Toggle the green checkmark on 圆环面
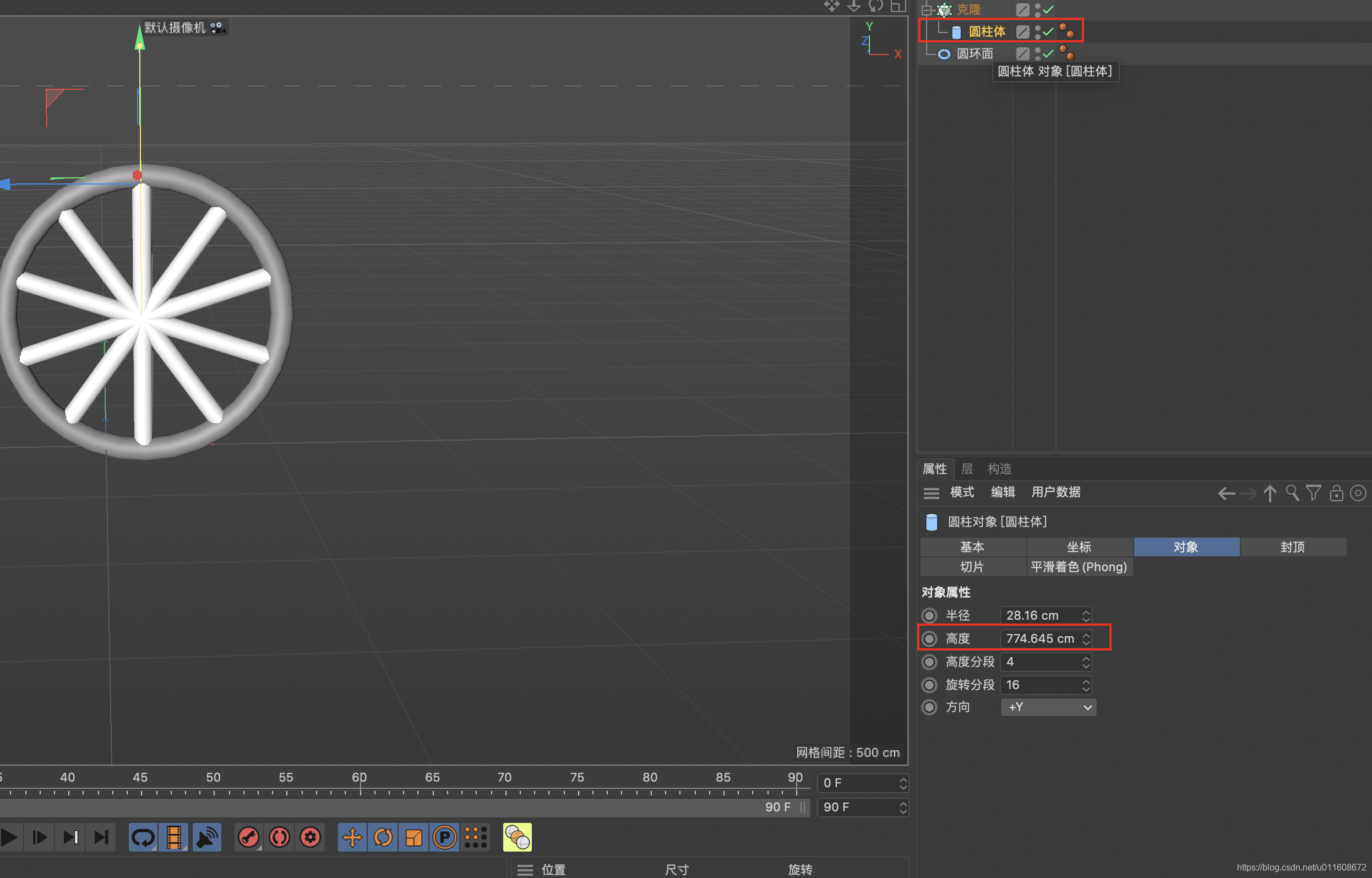 pos(1048,54)
